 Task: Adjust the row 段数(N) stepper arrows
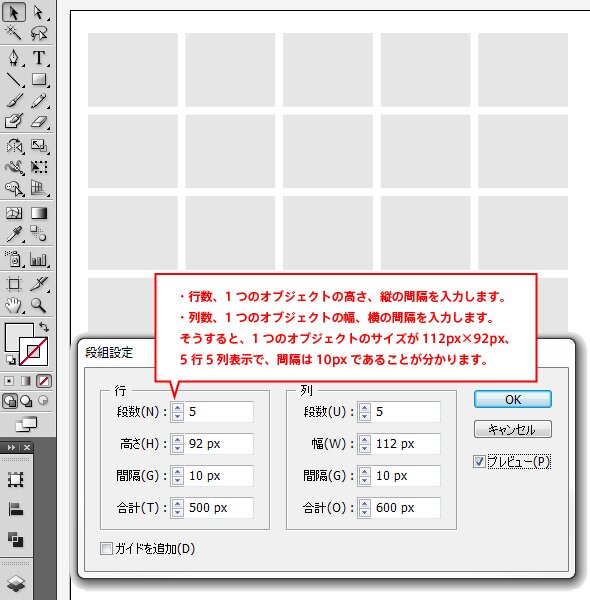[x=178, y=412]
